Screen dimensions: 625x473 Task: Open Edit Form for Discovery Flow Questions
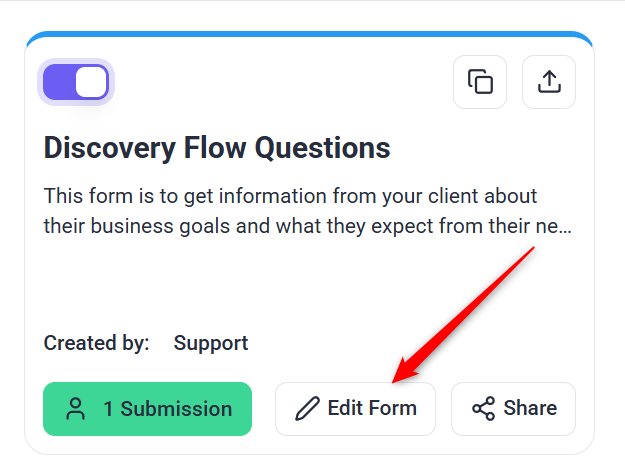pyautogui.click(x=355, y=409)
